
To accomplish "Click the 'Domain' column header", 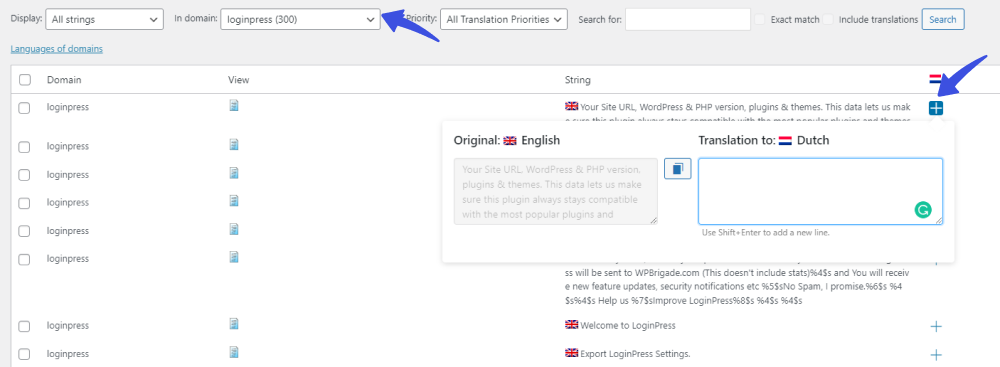I will click(x=64, y=80).
